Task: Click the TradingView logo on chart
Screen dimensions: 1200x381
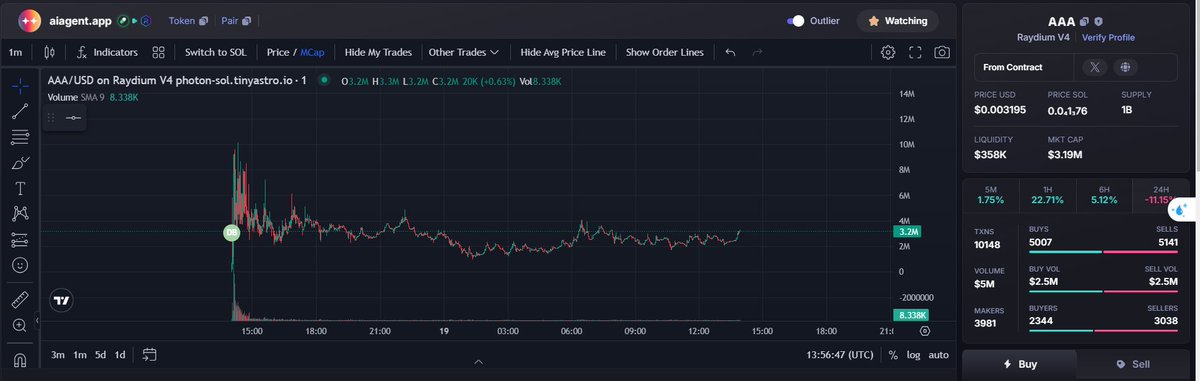Action: [62, 300]
